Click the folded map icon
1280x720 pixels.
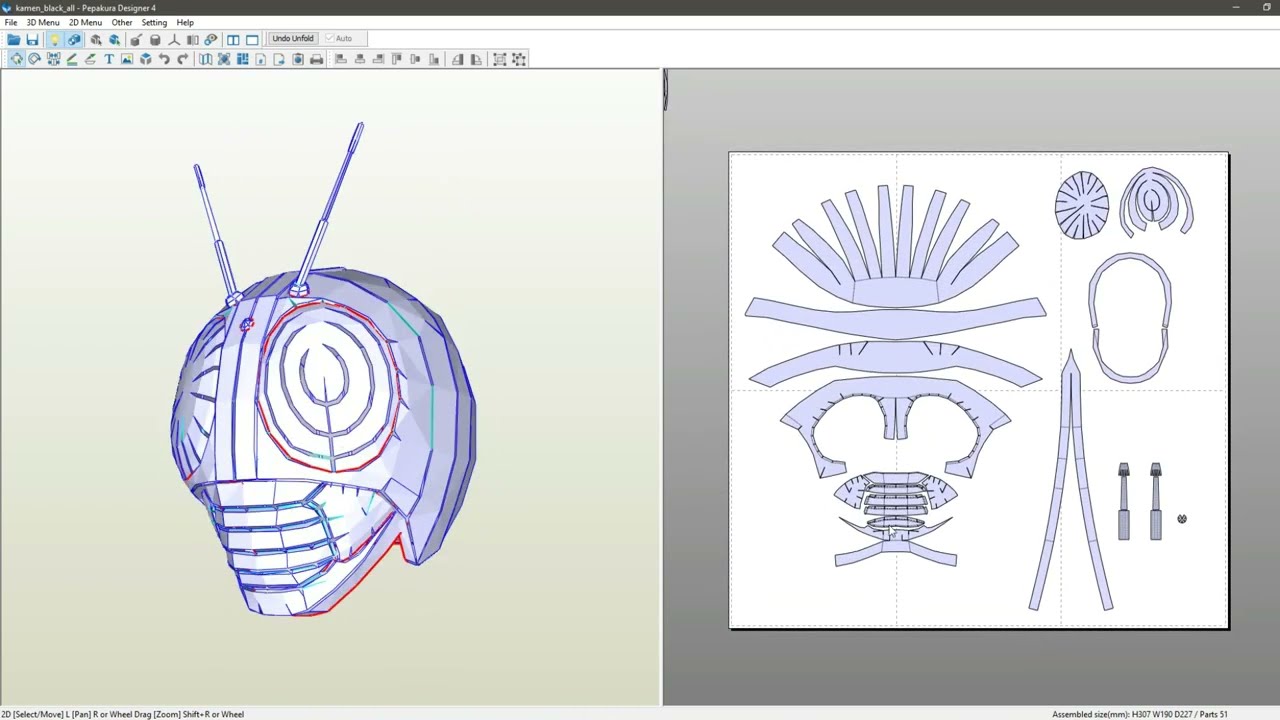(205, 59)
